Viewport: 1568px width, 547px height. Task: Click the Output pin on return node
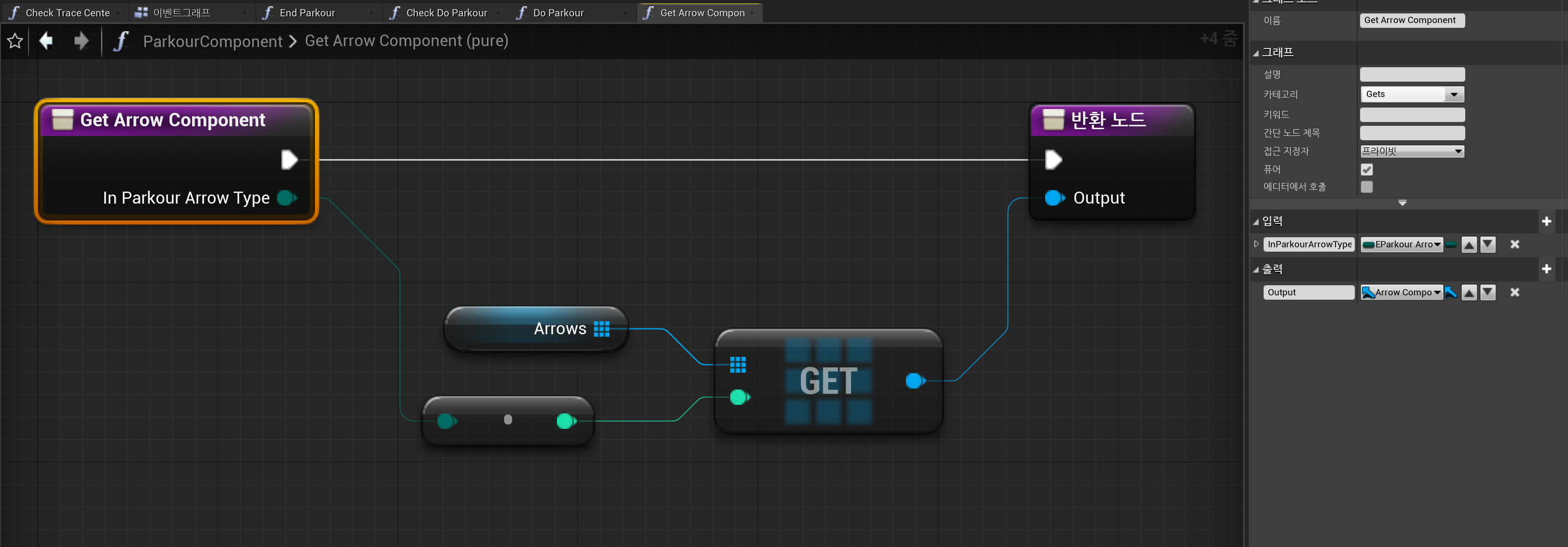click(1055, 197)
